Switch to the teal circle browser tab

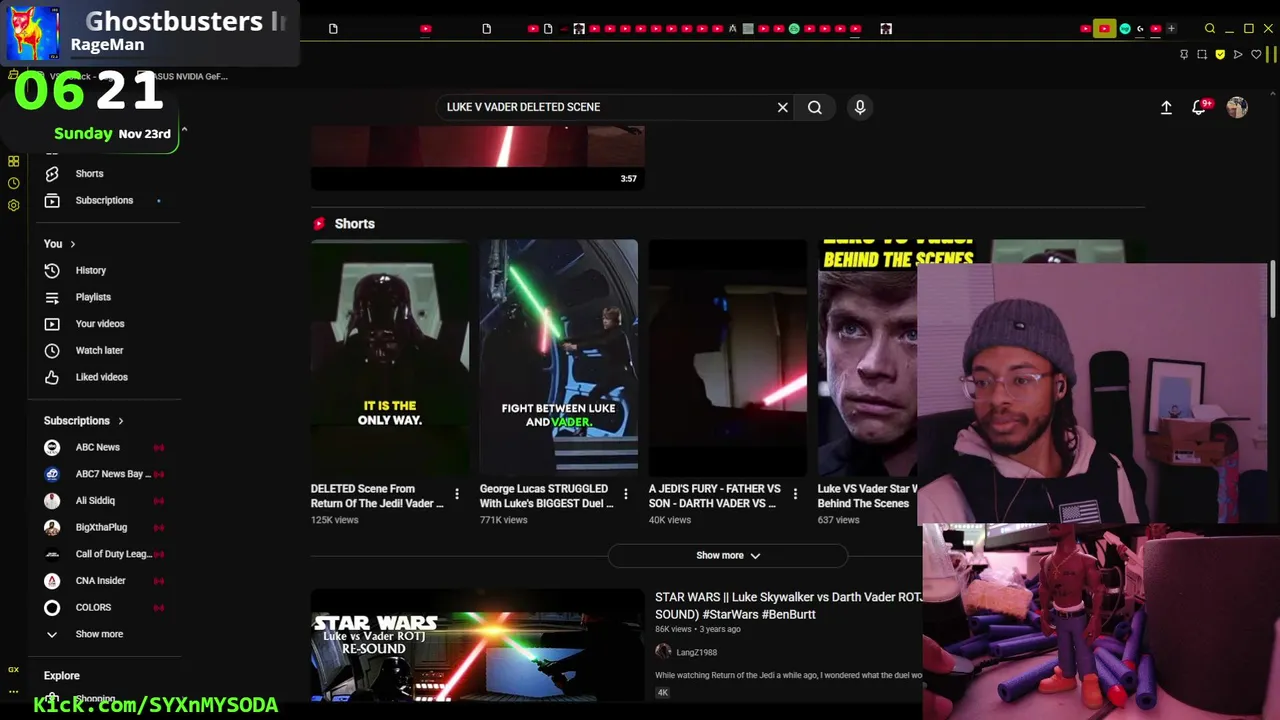point(1125,28)
